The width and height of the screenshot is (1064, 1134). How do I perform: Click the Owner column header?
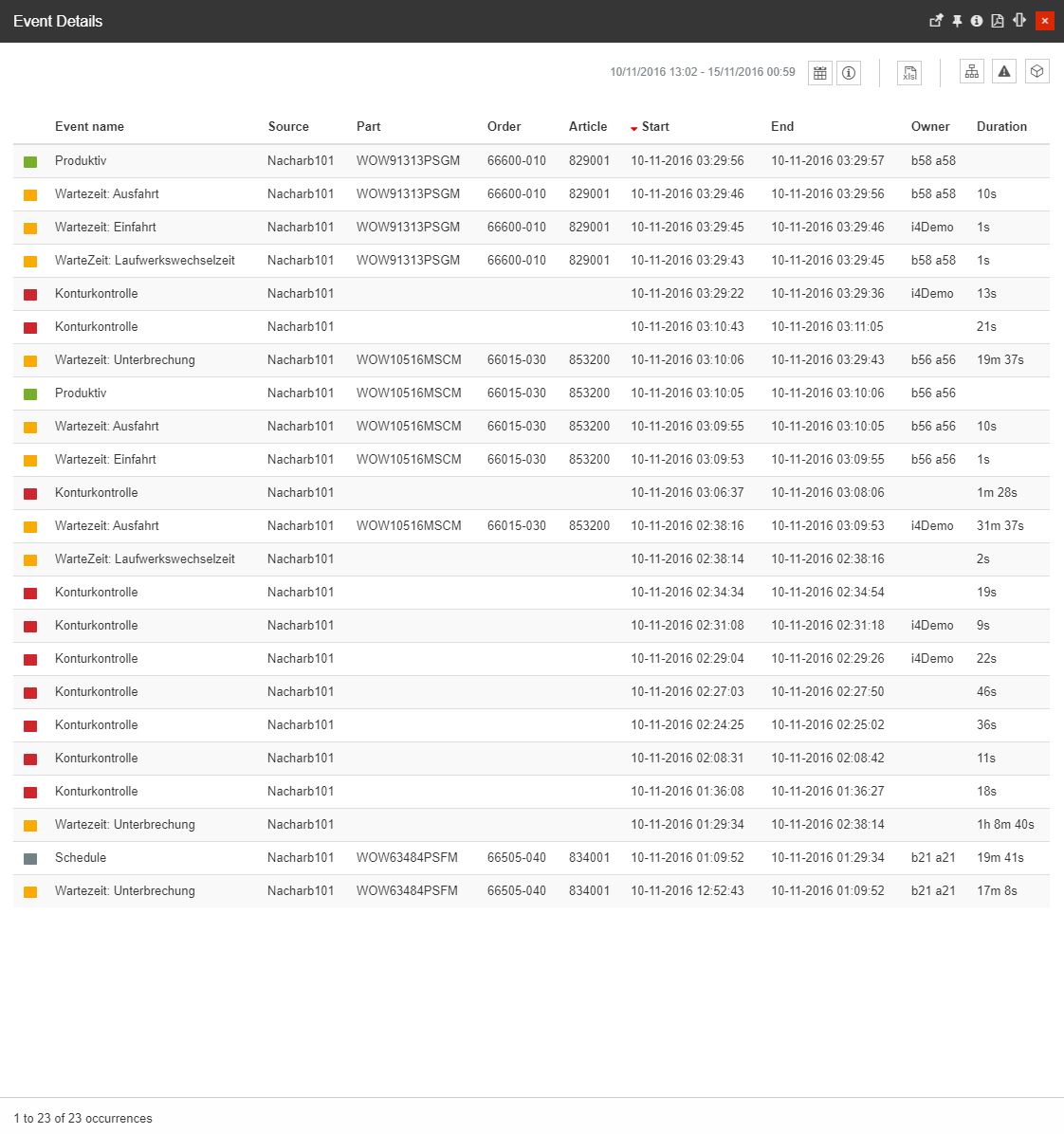tap(929, 126)
